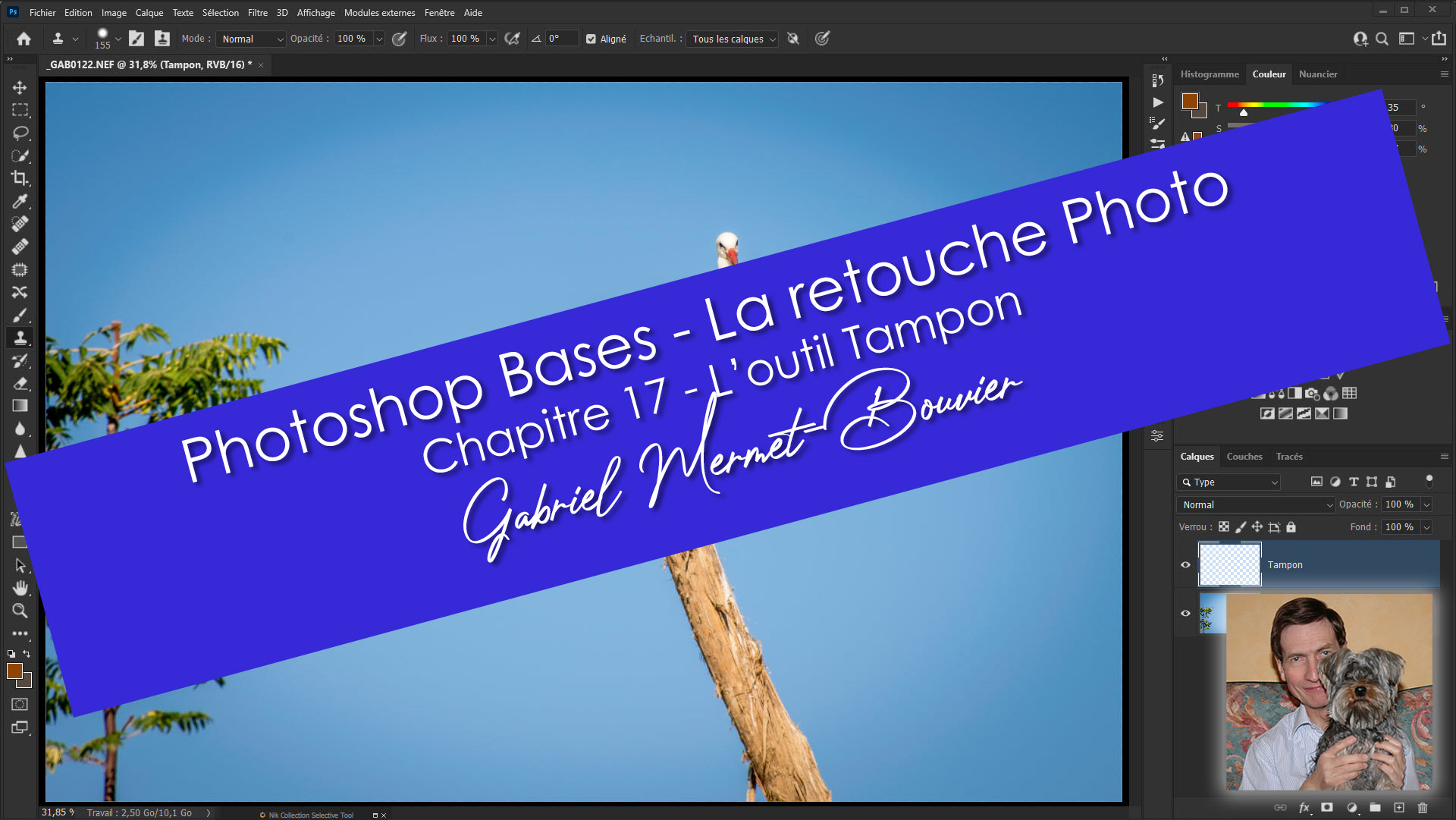Select the Clone Stamp tool

click(x=20, y=338)
